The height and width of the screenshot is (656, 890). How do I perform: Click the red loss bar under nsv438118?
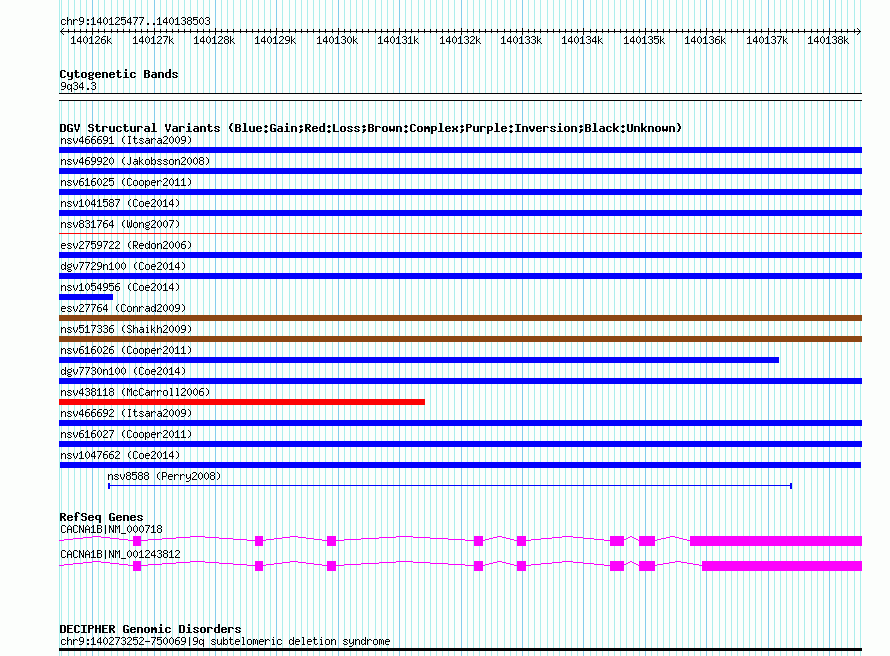click(242, 402)
